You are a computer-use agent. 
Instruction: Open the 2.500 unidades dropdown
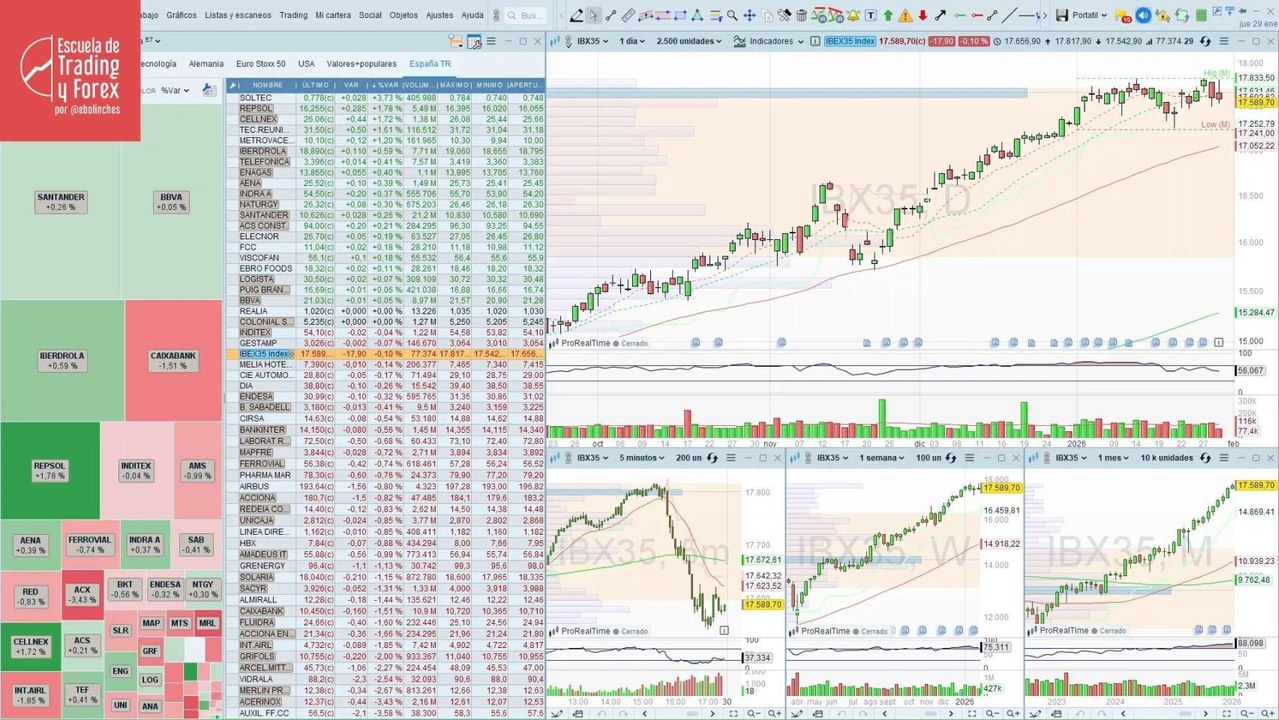point(689,41)
